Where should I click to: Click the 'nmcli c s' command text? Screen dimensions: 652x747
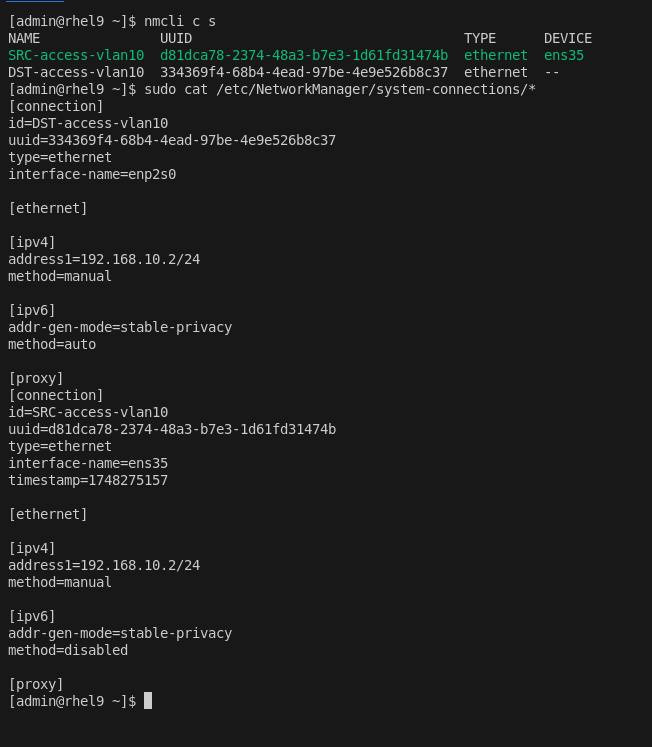coord(180,21)
